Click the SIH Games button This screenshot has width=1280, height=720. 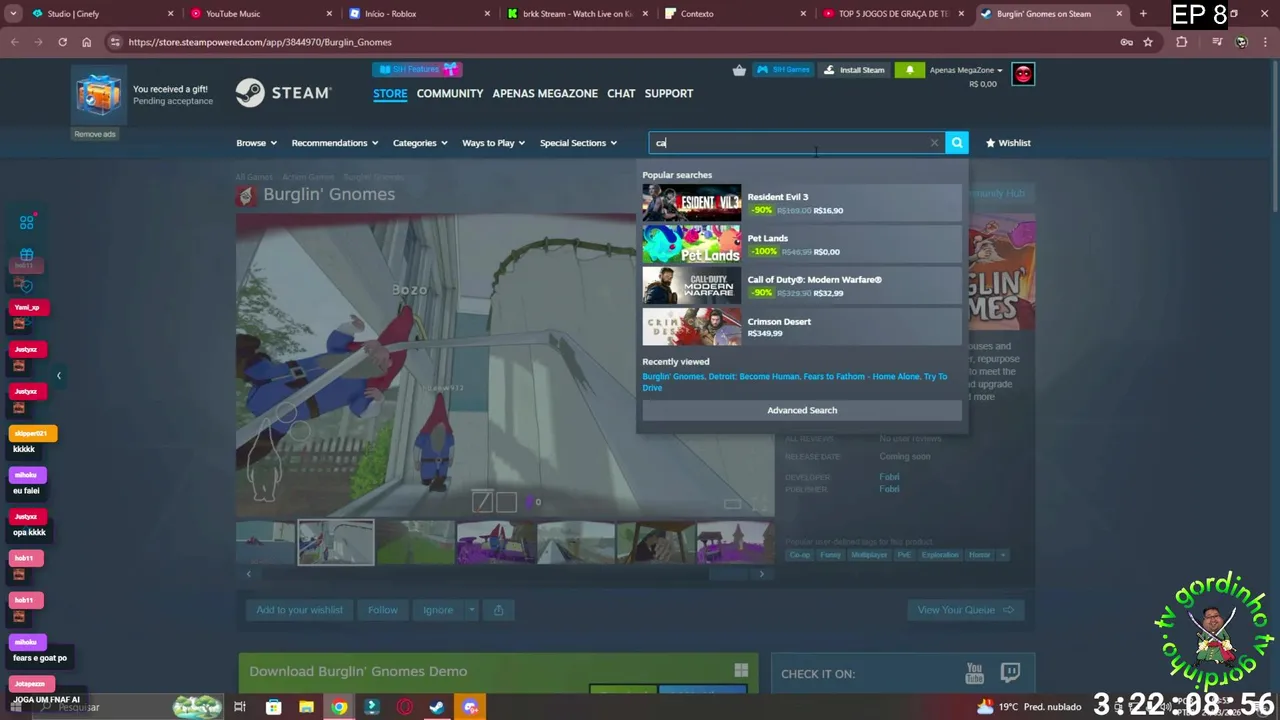[783, 70]
